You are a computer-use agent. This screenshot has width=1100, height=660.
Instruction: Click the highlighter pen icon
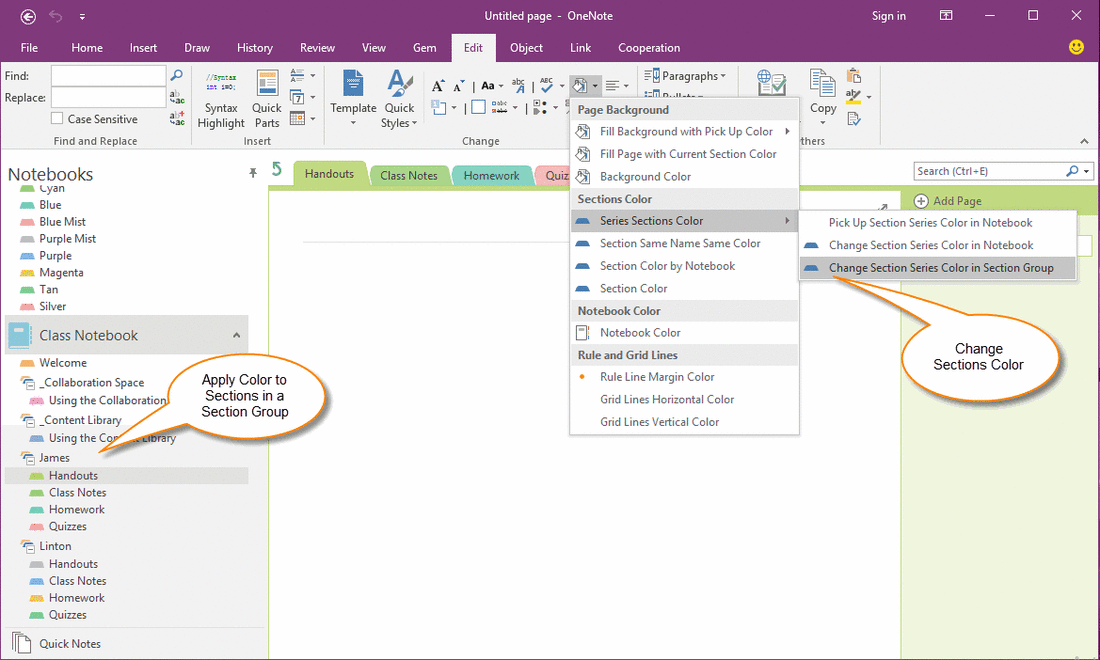853,97
